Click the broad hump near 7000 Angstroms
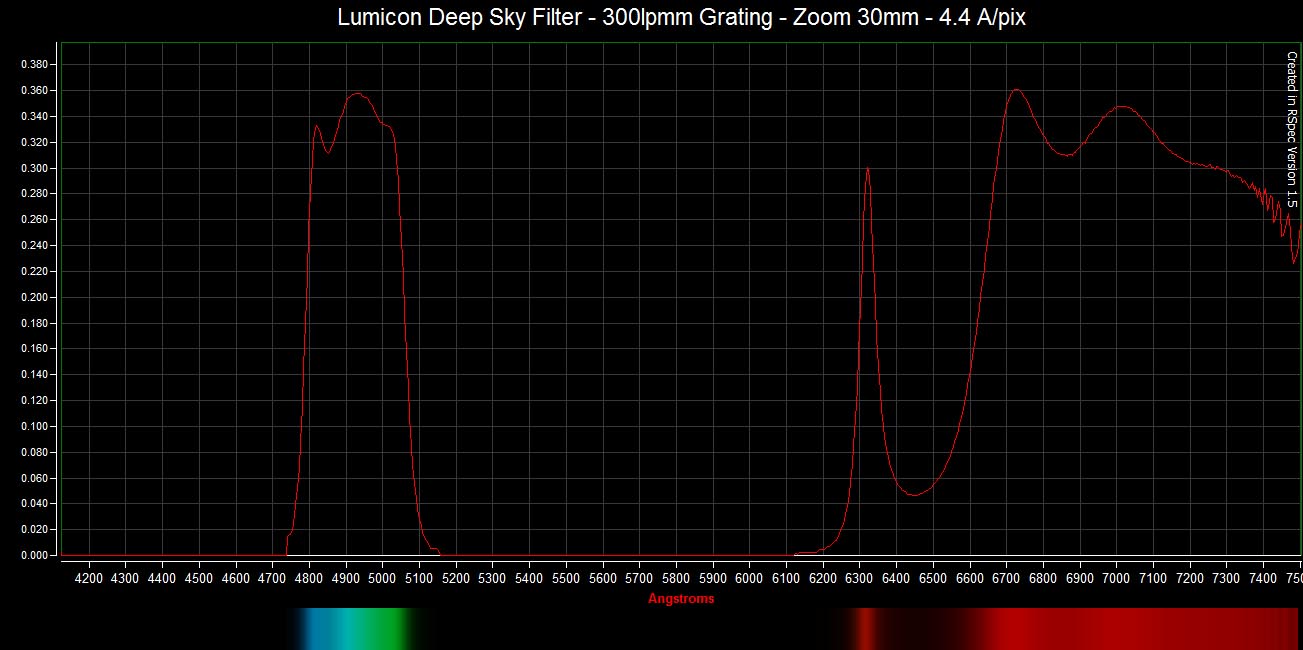Image resolution: width=1303 pixels, height=650 pixels. 1121,106
